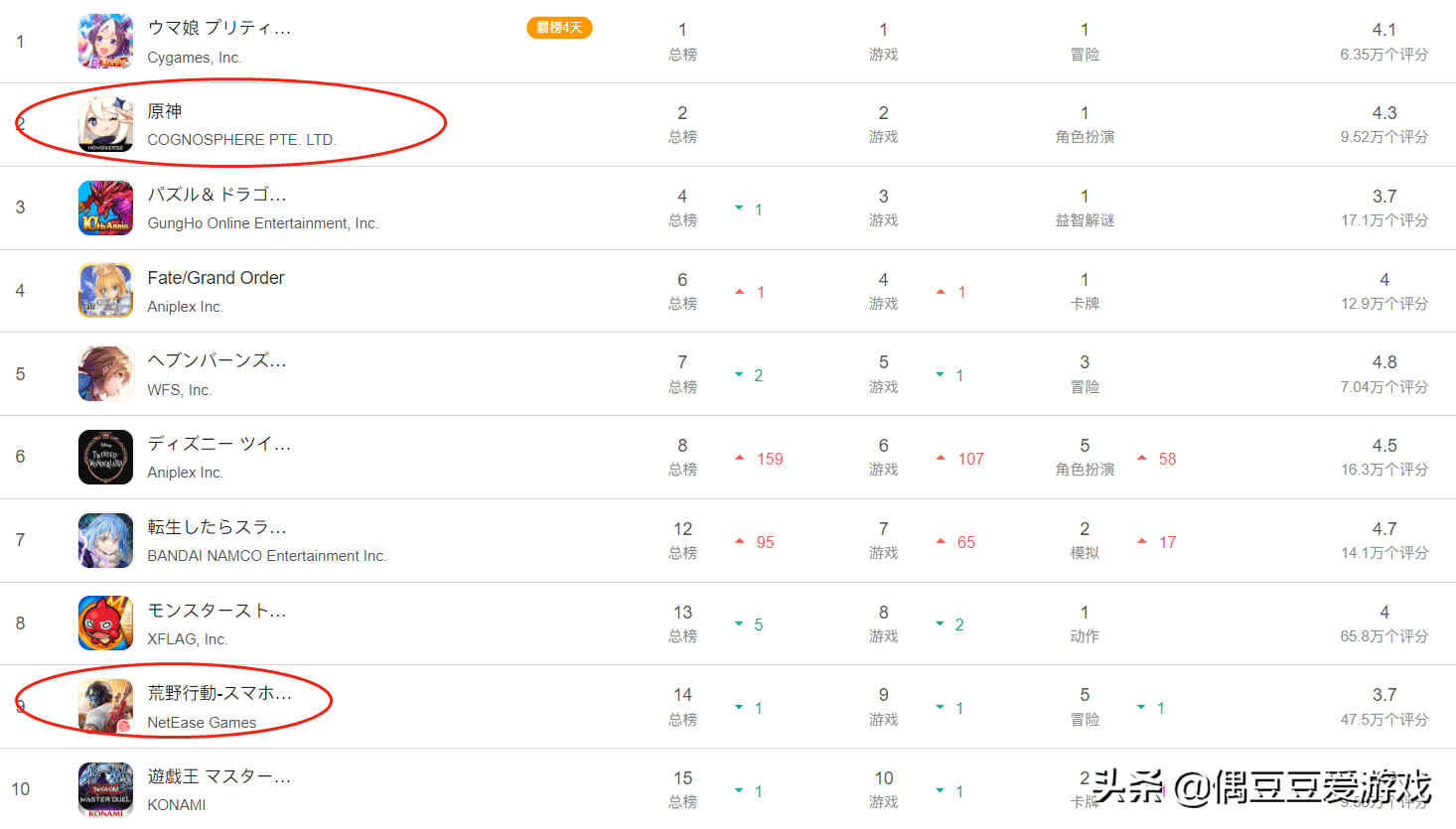The width and height of the screenshot is (1456, 829).
Task: Open the ヘブンバーンズ title link
Action: point(217,360)
